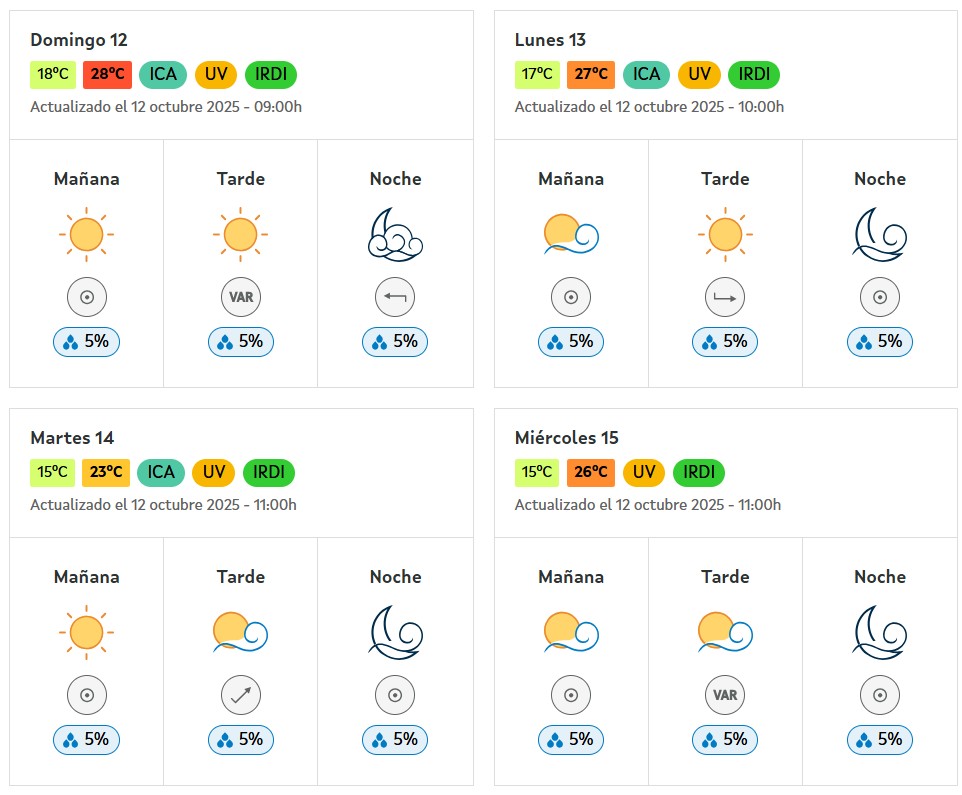962x795 pixels.
Task: Select the Miércoles 15 day heading
Action: [566, 438]
